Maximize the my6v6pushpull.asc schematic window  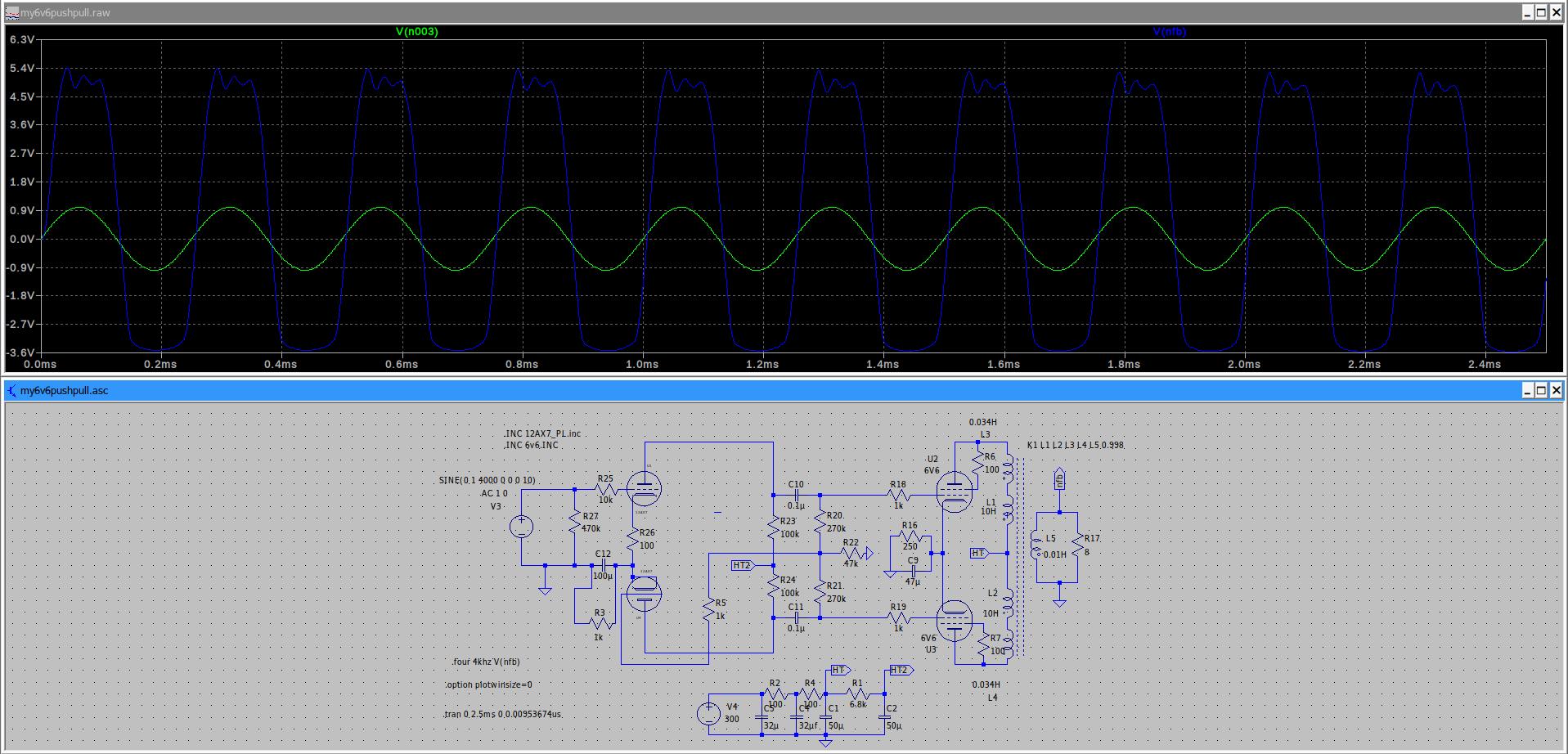(1541, 390)
